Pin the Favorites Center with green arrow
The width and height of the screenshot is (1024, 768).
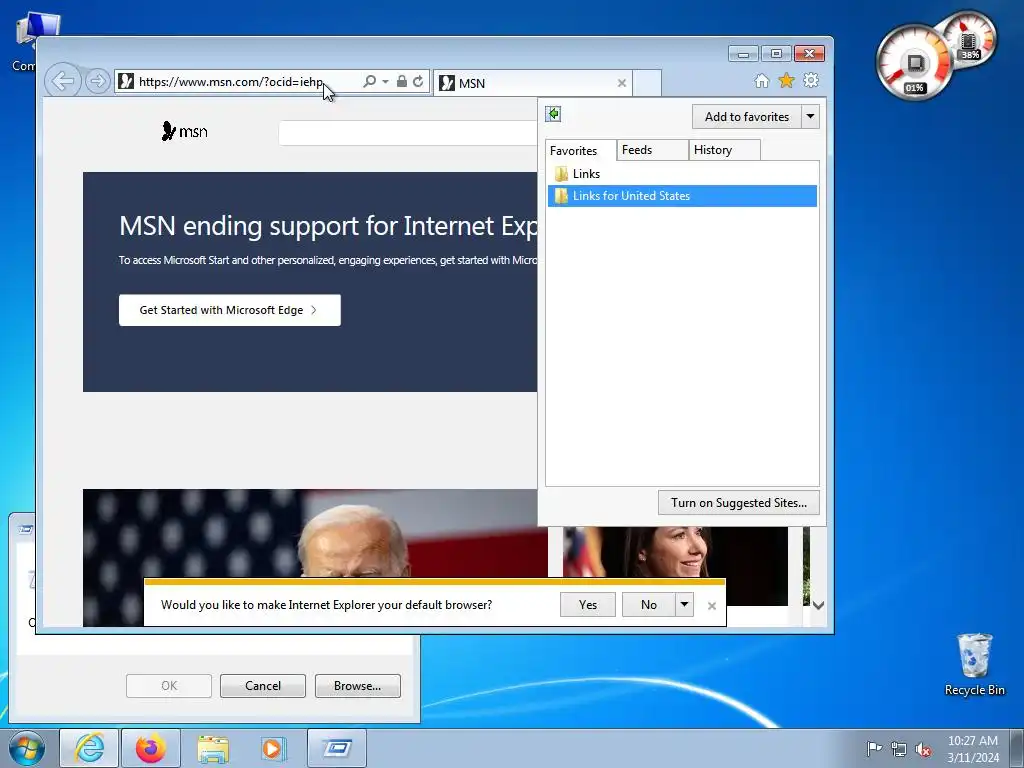point(553,114)
